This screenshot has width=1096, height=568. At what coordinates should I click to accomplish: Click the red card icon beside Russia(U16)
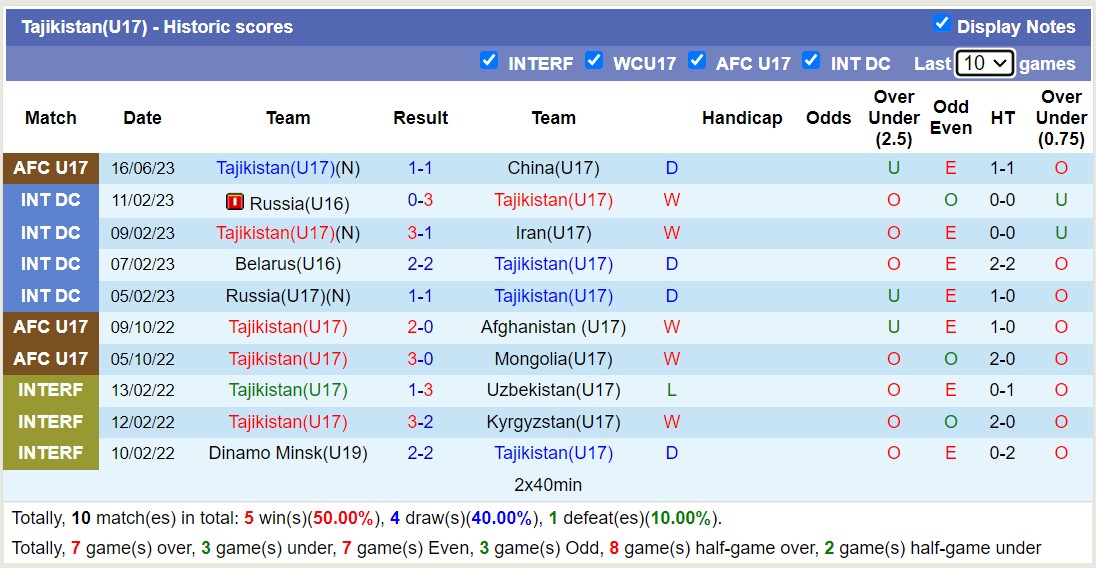(235, 203)
